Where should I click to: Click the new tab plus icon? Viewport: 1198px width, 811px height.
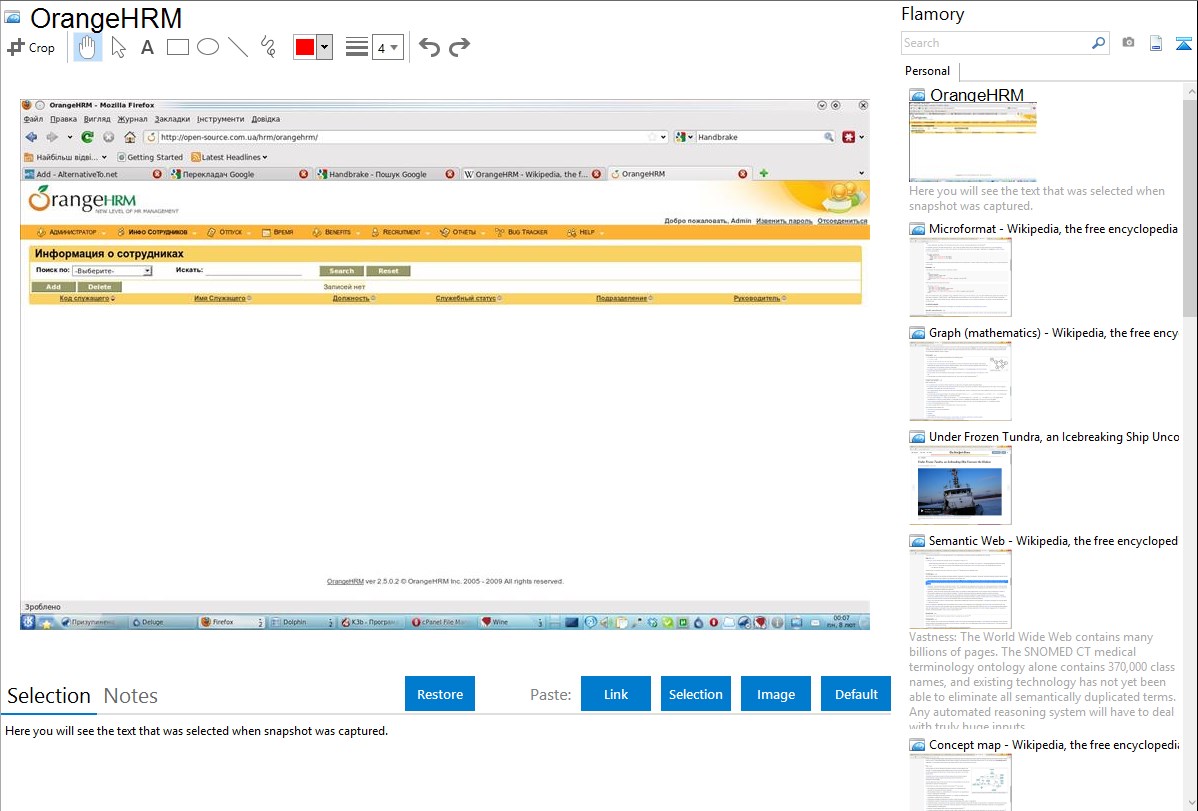point(763,174)
